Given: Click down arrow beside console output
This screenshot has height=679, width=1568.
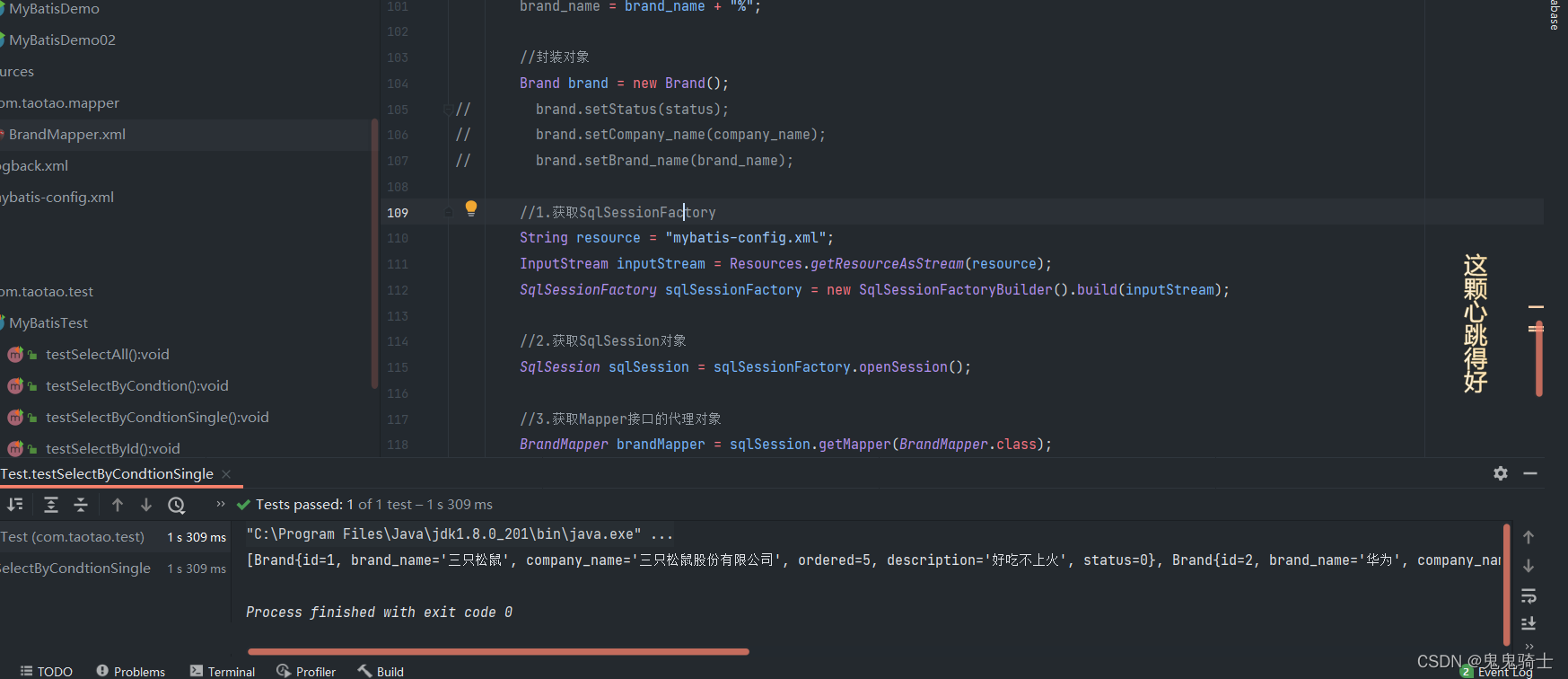Looking at the screenshot, I should pyautogui.click(x=1529, y=566).
